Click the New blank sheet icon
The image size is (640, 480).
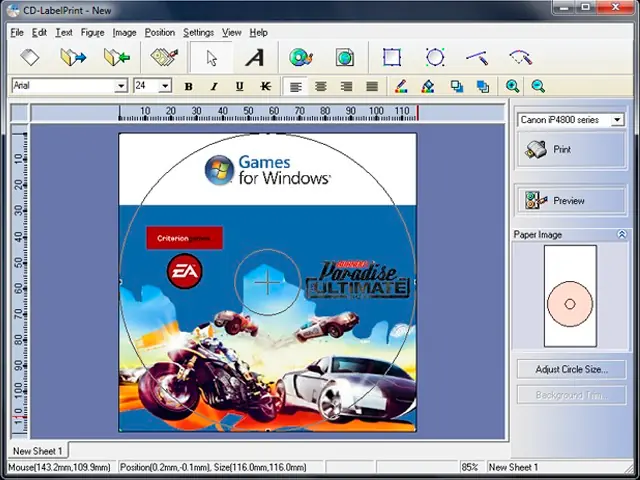click(x=30, y=57)
